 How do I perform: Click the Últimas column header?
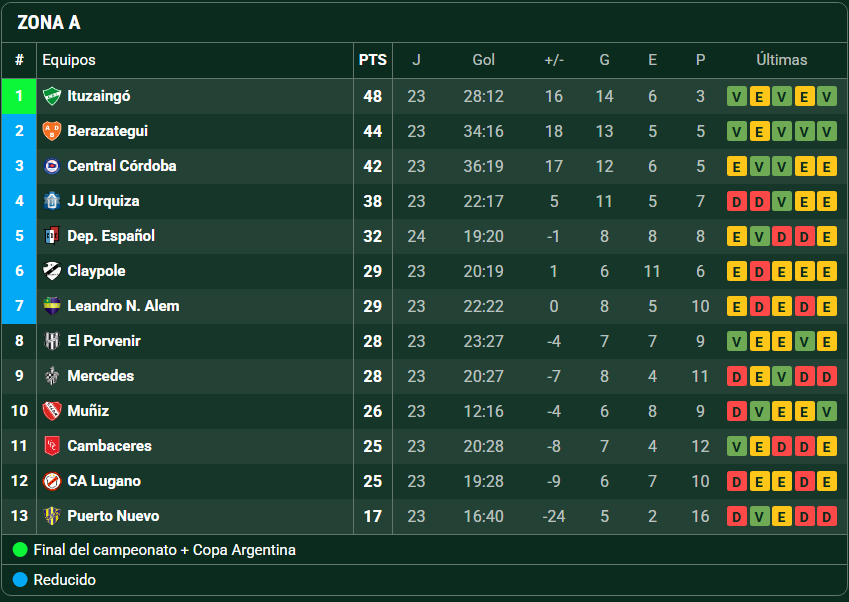pyautogui.click(x=781, y=60)
